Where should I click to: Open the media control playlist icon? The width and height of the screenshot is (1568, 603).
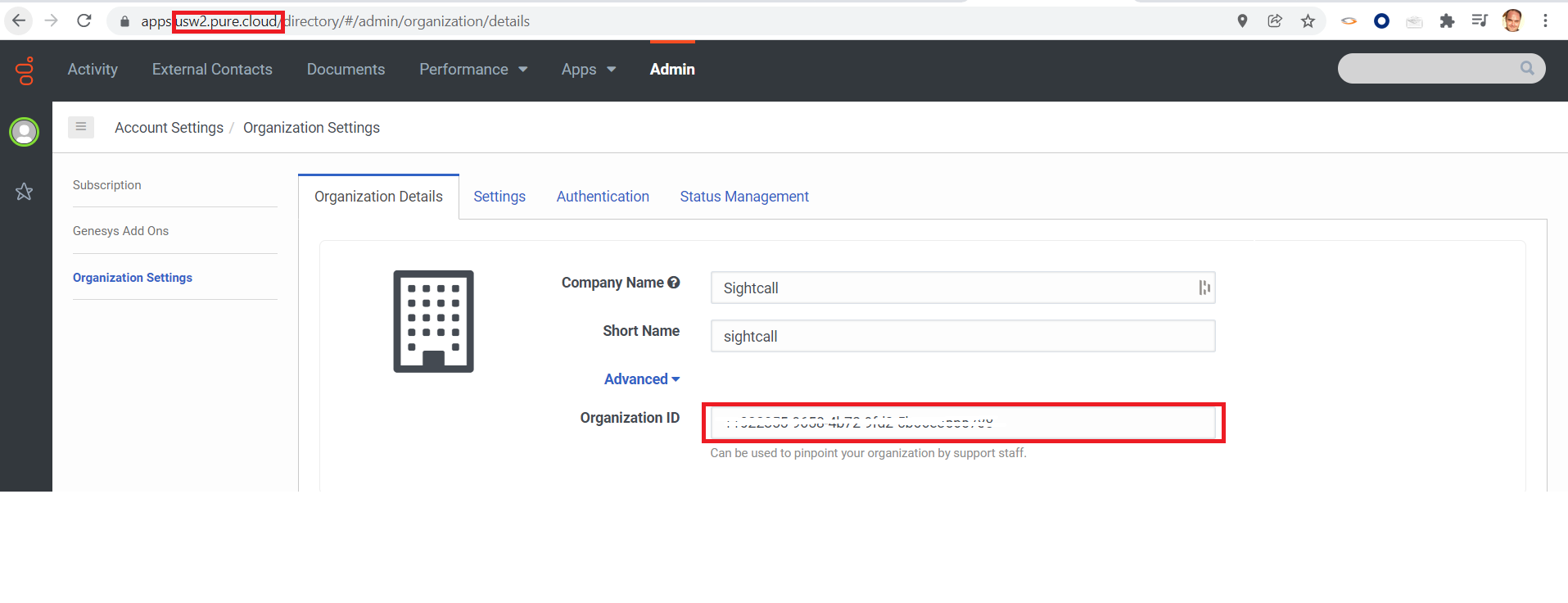(x=1479, y=20)
